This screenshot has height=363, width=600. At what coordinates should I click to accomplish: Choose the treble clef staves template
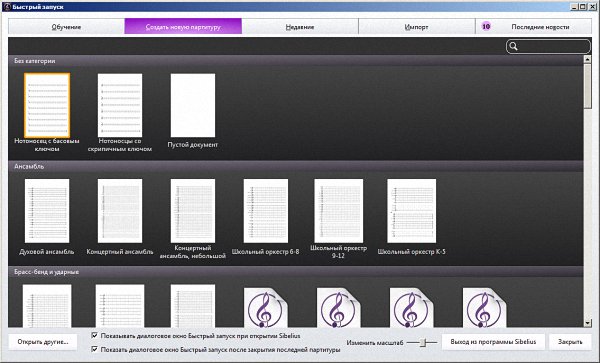point(120,105)
